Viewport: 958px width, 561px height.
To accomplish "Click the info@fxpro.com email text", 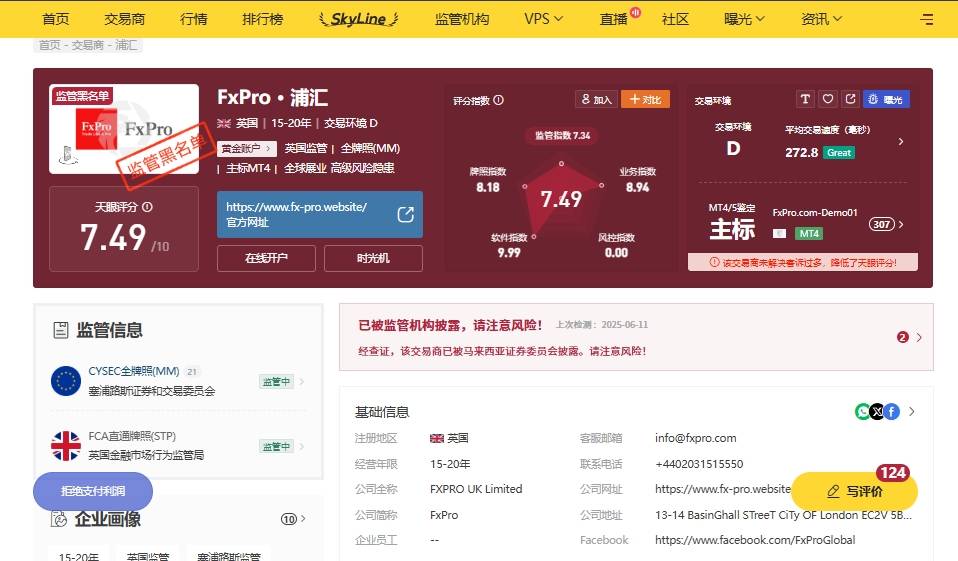I will [x=695, y=438].
